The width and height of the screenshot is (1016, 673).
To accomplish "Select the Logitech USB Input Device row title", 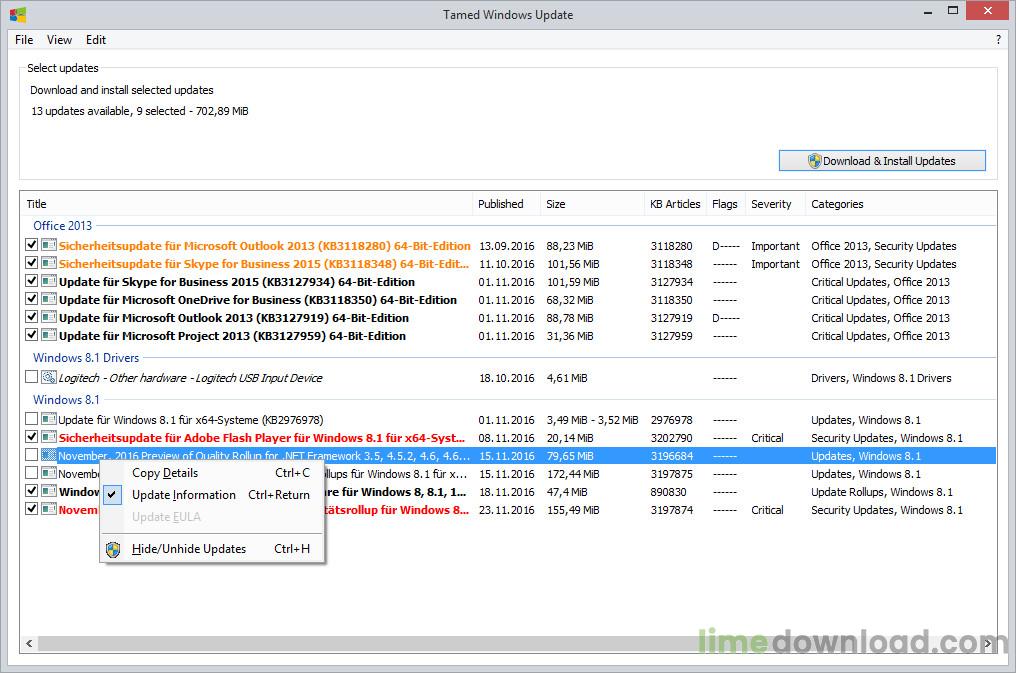I will point(190,378).
